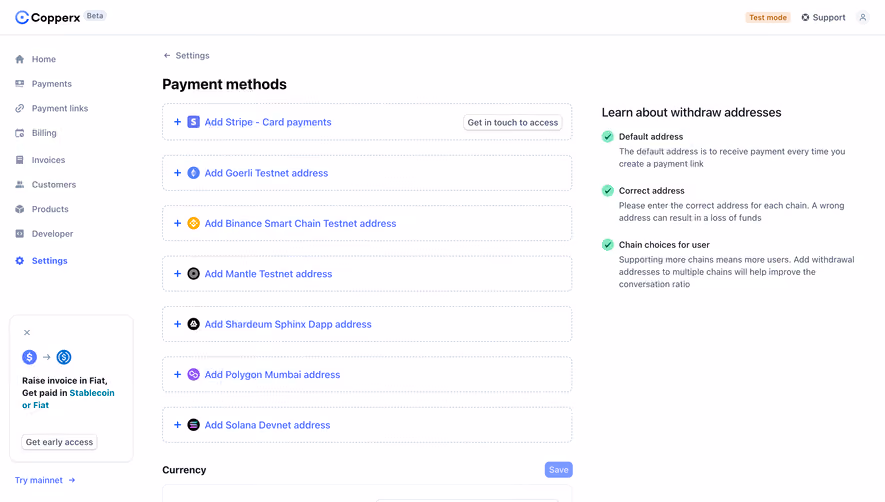The width and height of the screenshot is (885, 502).
Task: Click the Home house icon
Action: [x=20, y=59]
